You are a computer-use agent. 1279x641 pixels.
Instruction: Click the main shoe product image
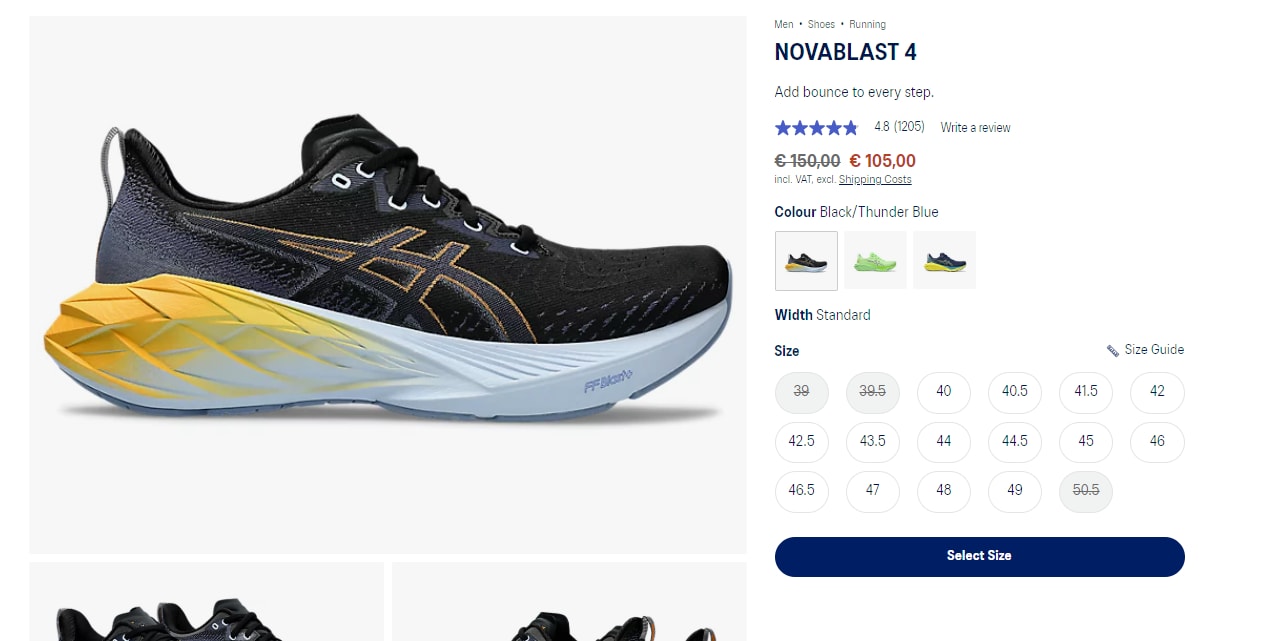point(388,285)
